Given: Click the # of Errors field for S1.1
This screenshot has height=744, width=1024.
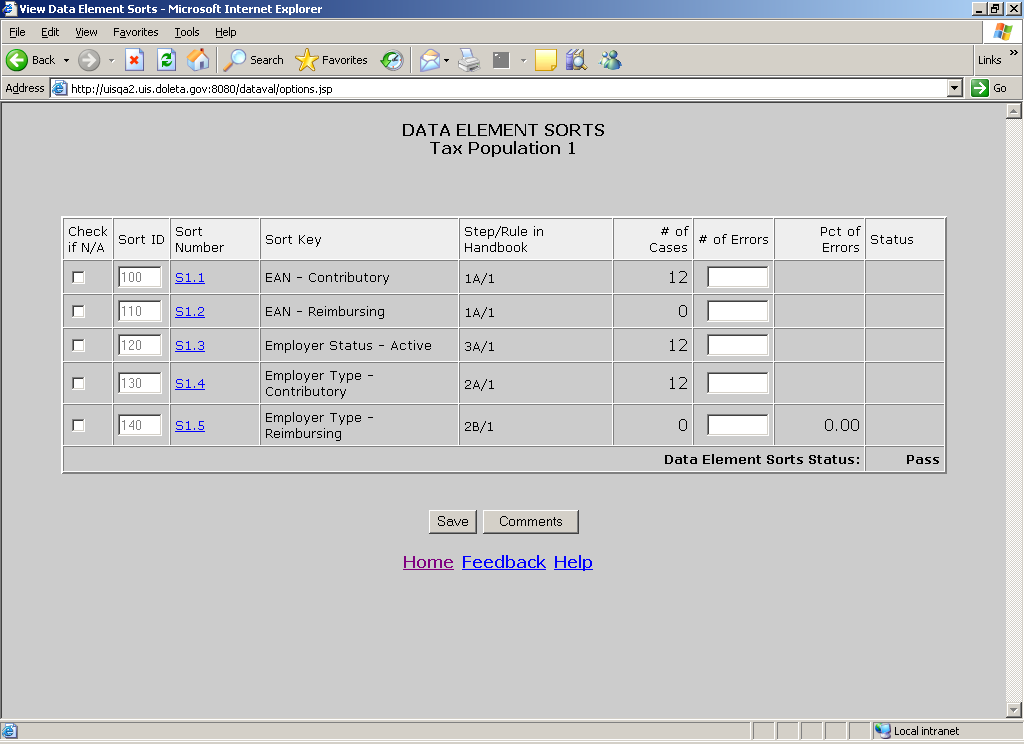Looking at the screenshot, I should pyautogui.click(x=737, y=277).
